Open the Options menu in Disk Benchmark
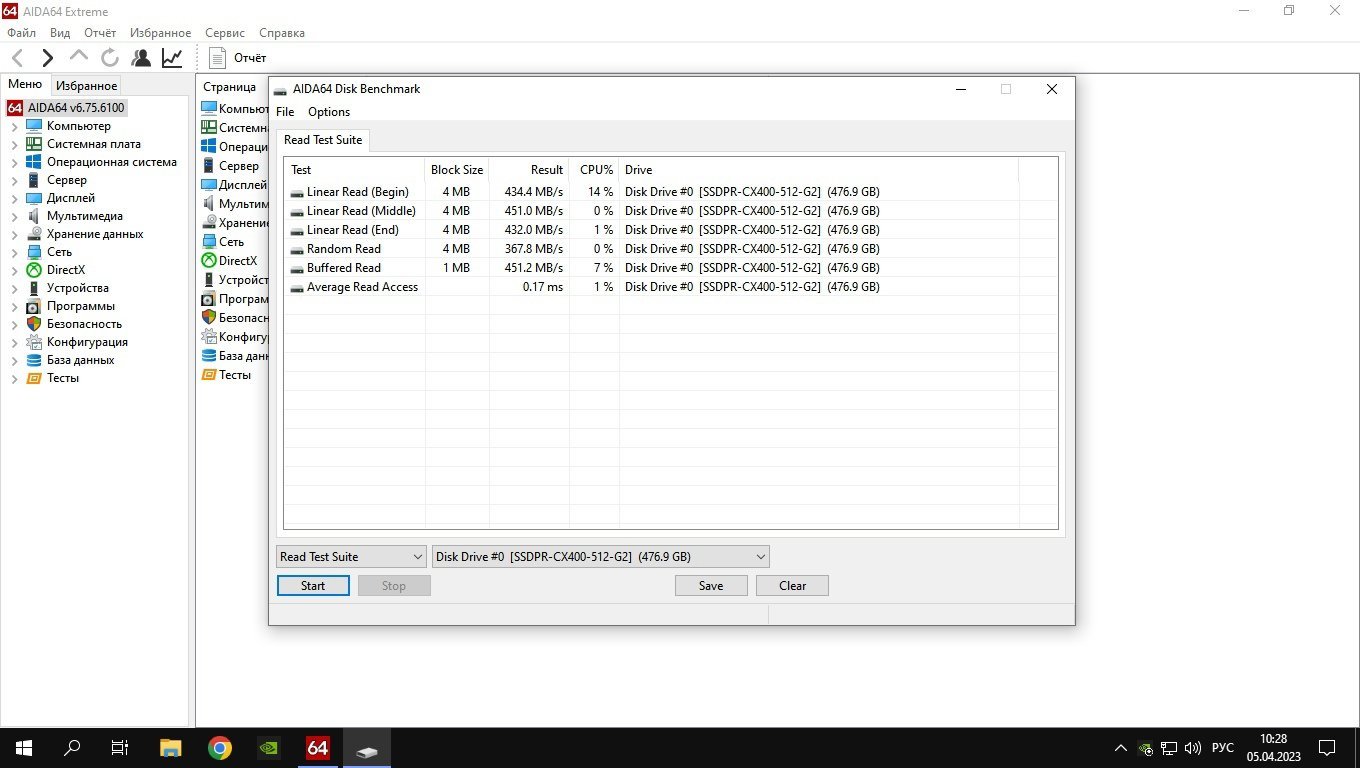1360x768 pixels. (x=329, y=112)
